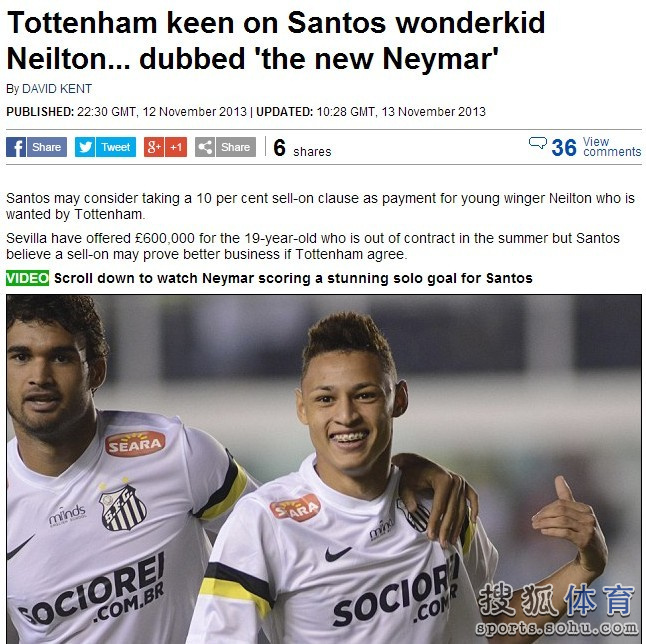Click the 6 shares counter
Viewport: 646px width, 644px height.
tap(302, 148)
